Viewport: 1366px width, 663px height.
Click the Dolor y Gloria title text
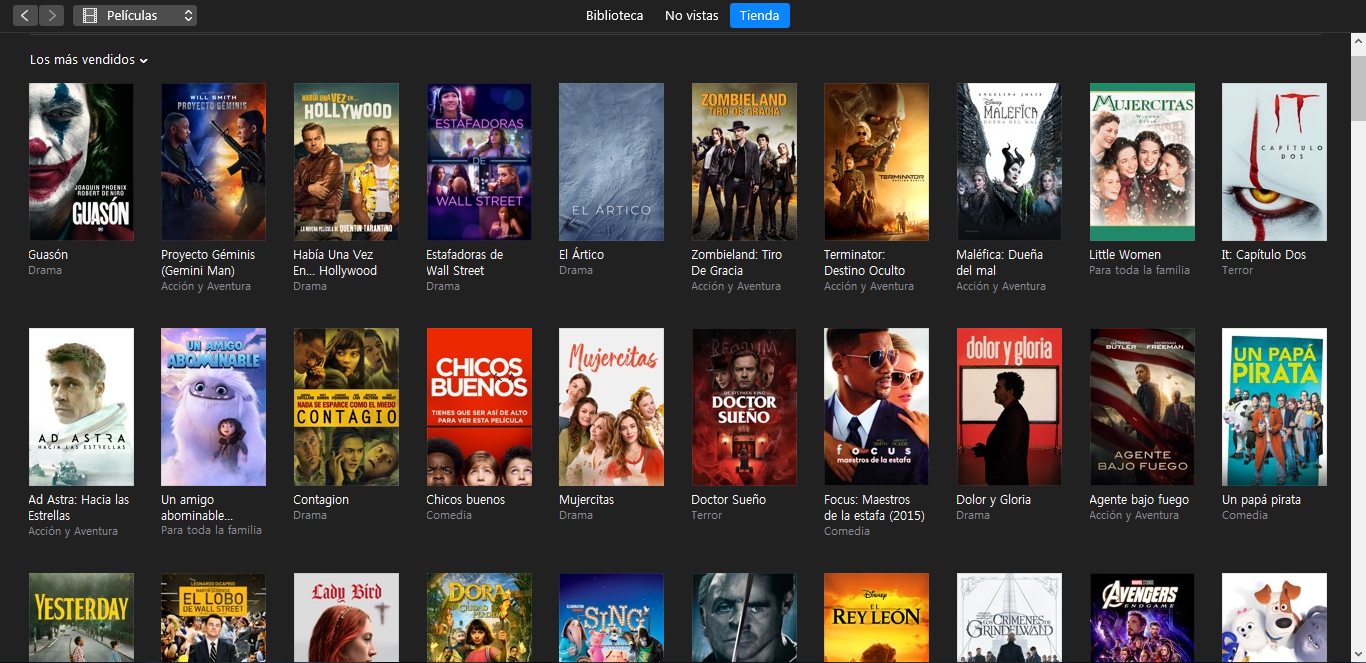point(994,500)
